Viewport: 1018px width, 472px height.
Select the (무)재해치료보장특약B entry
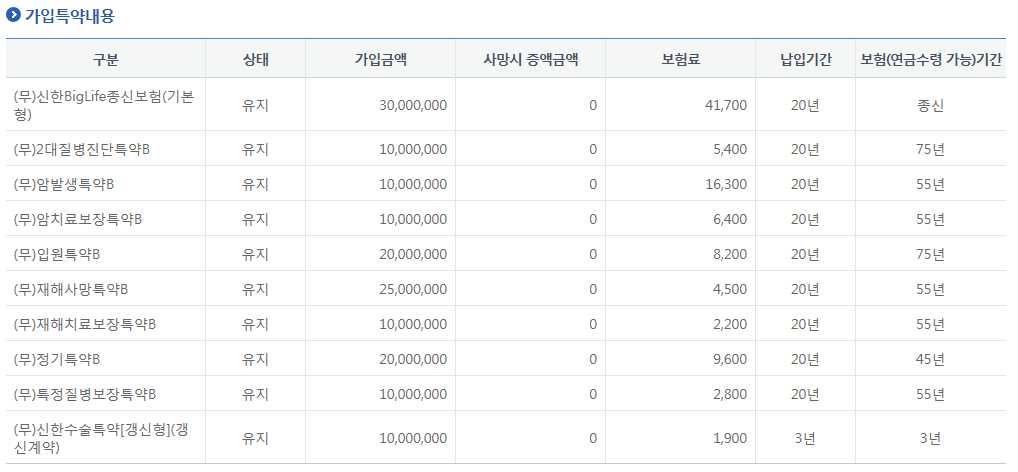click(85, 324)
